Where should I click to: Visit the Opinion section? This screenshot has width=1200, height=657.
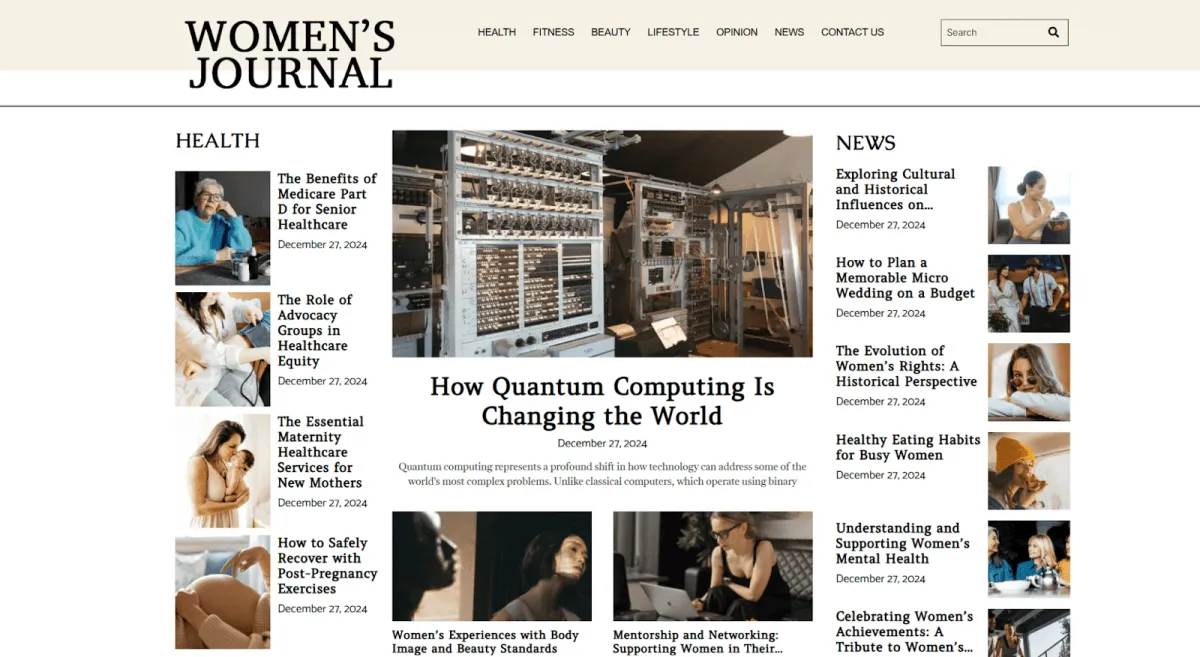point(737,32)
